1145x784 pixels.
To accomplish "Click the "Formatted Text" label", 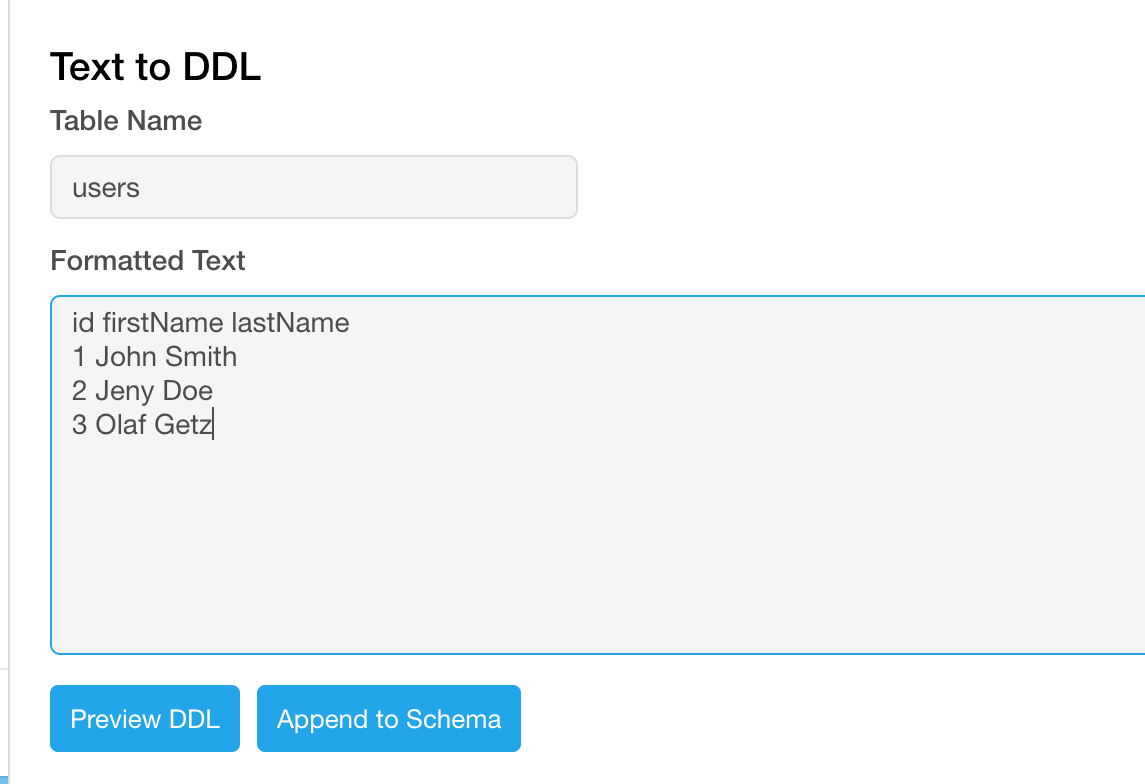I will pos(148,261).
